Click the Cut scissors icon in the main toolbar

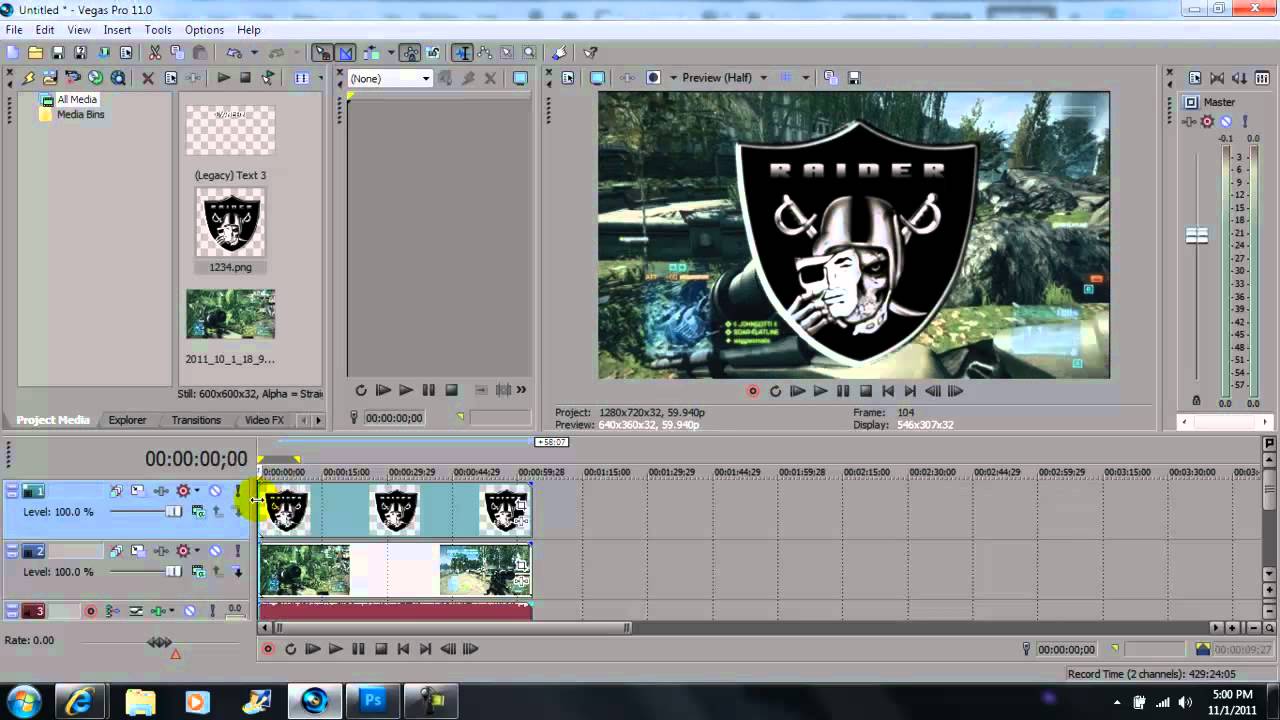point(155,53)
